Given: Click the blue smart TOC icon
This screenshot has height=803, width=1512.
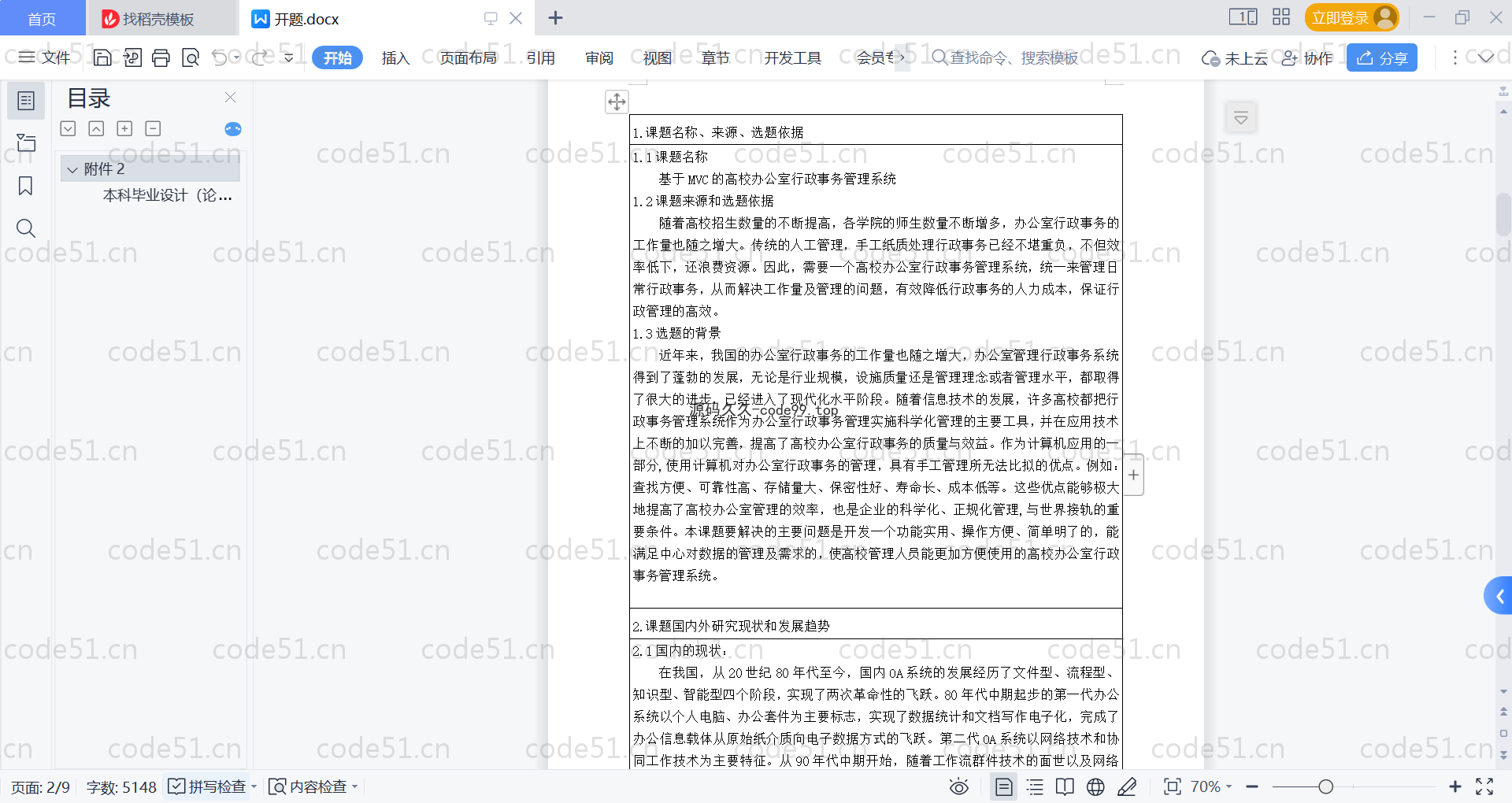Looking at the screenshot, I should 232,129.
